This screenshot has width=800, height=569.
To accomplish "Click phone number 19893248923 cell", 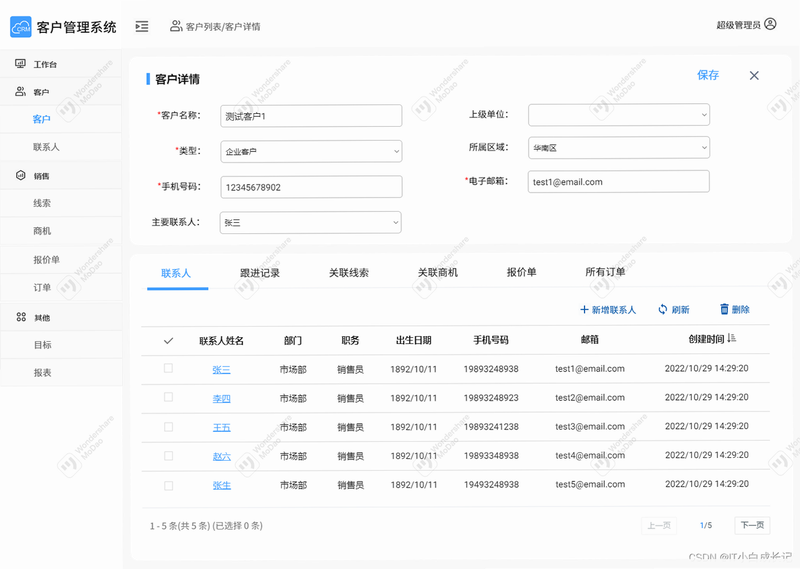I will click(491, 398).
